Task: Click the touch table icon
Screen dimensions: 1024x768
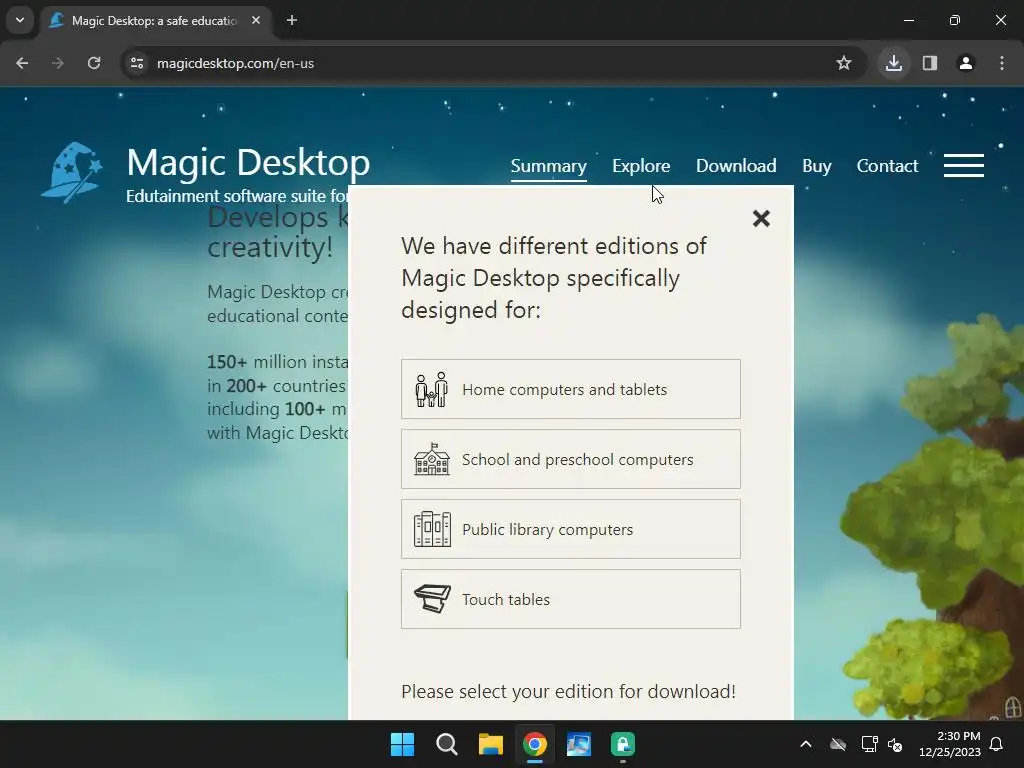Action: click(432, 599)
